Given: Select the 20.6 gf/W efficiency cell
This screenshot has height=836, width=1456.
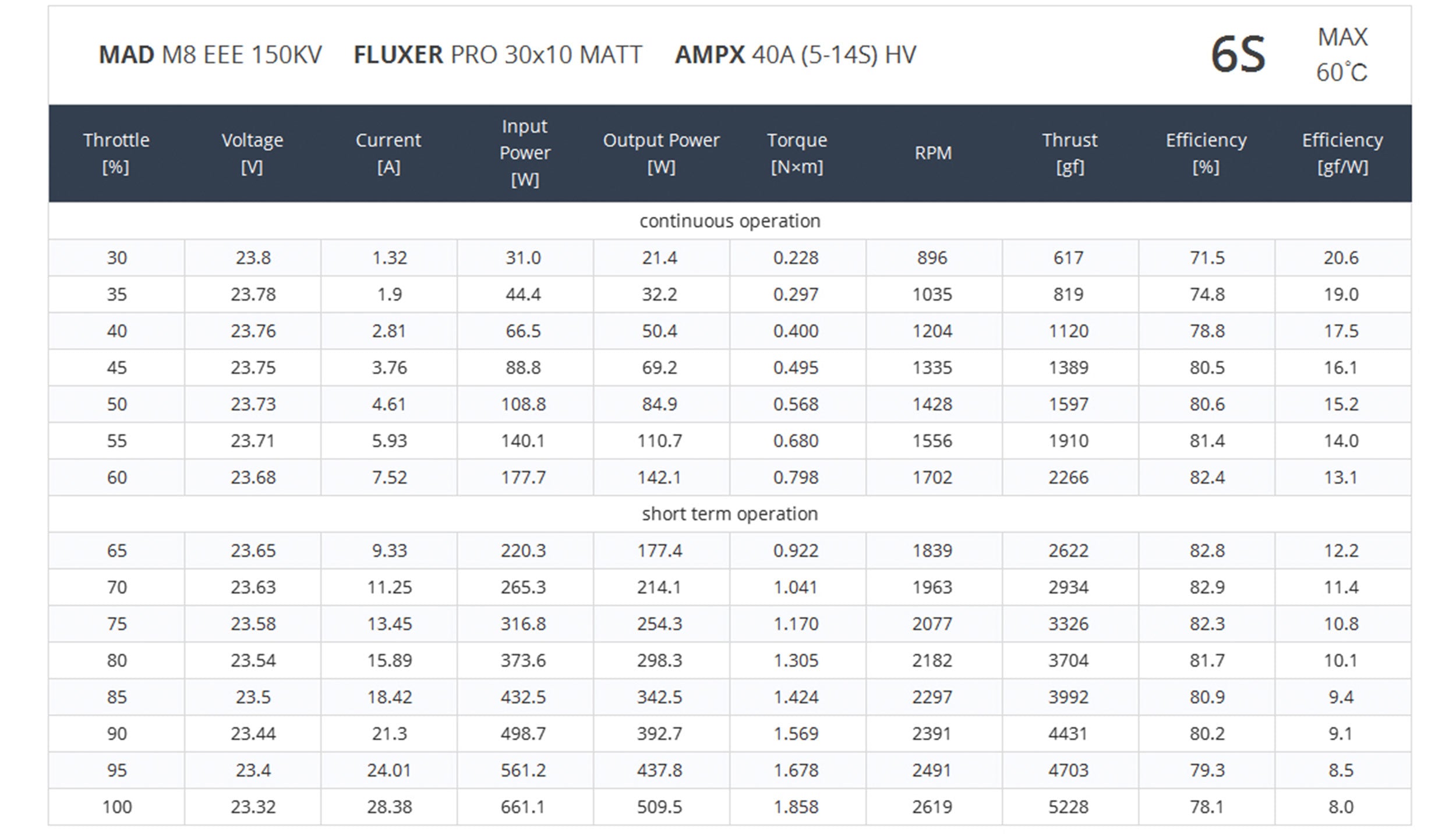Looking at the screenshot, I should (x=1341, y=257).
